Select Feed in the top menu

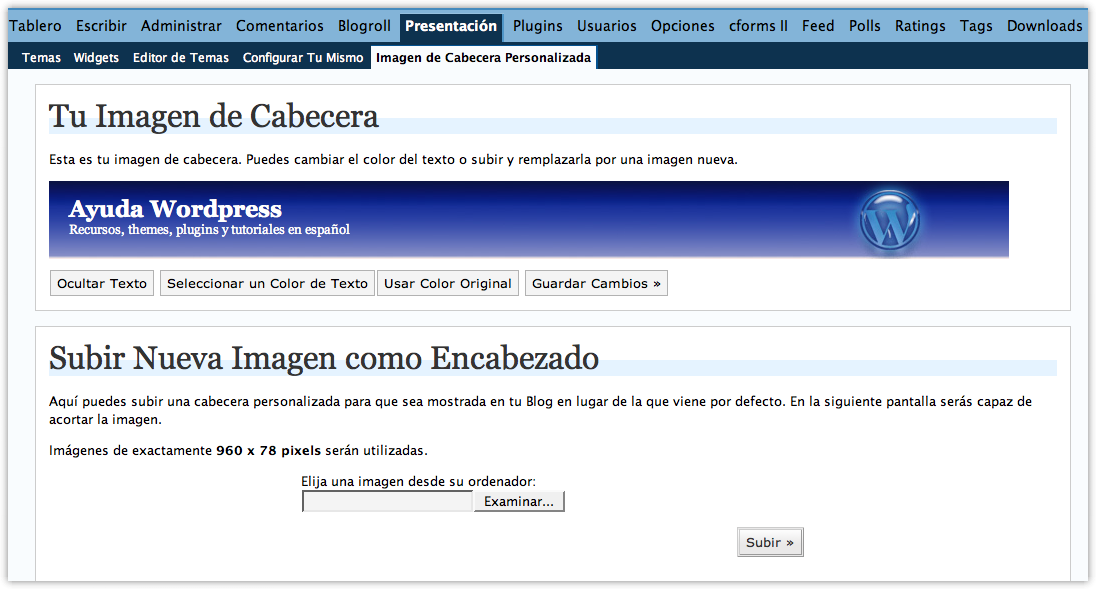(x=818, y=26)
